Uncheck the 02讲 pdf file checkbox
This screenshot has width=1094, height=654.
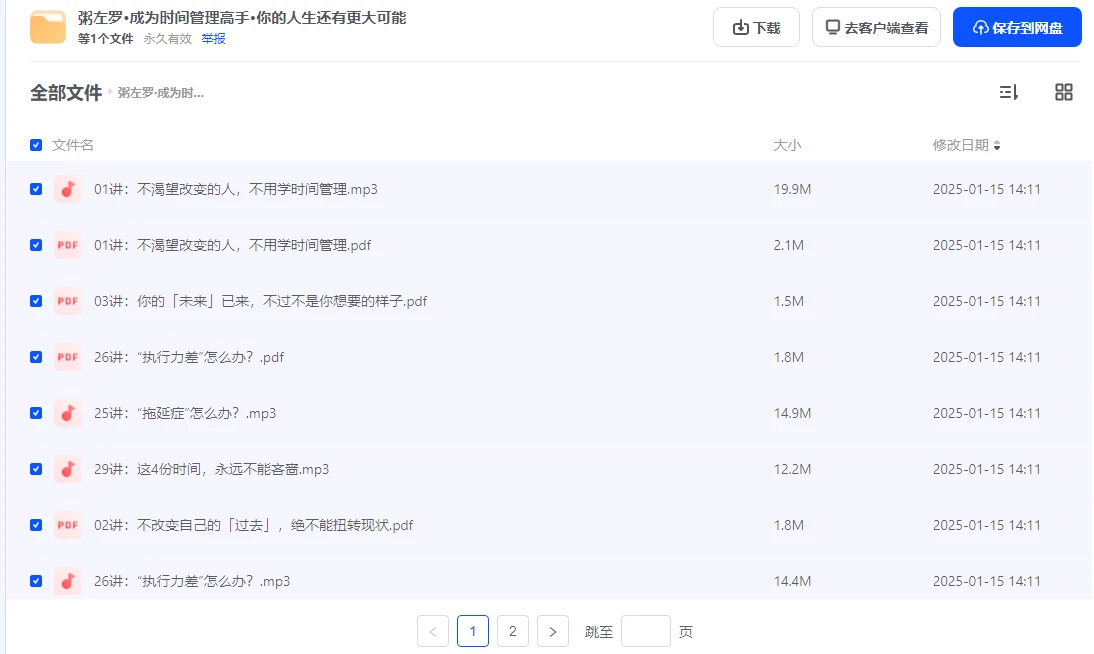point(36,525)
